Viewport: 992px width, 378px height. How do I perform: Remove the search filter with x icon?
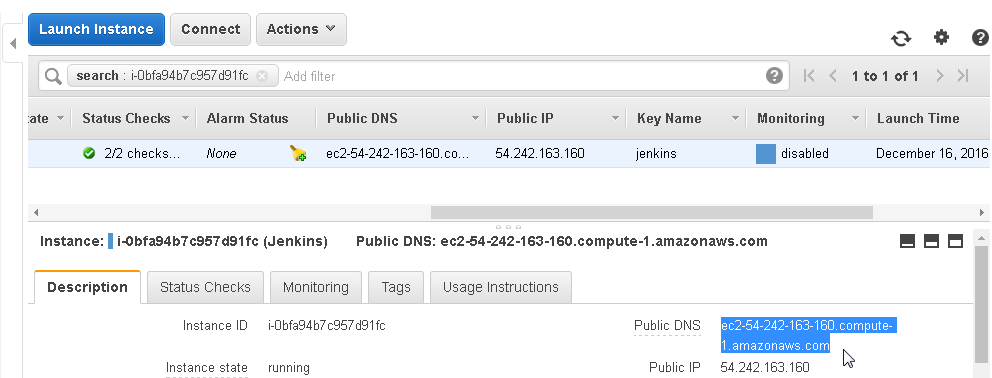[262, 76]
